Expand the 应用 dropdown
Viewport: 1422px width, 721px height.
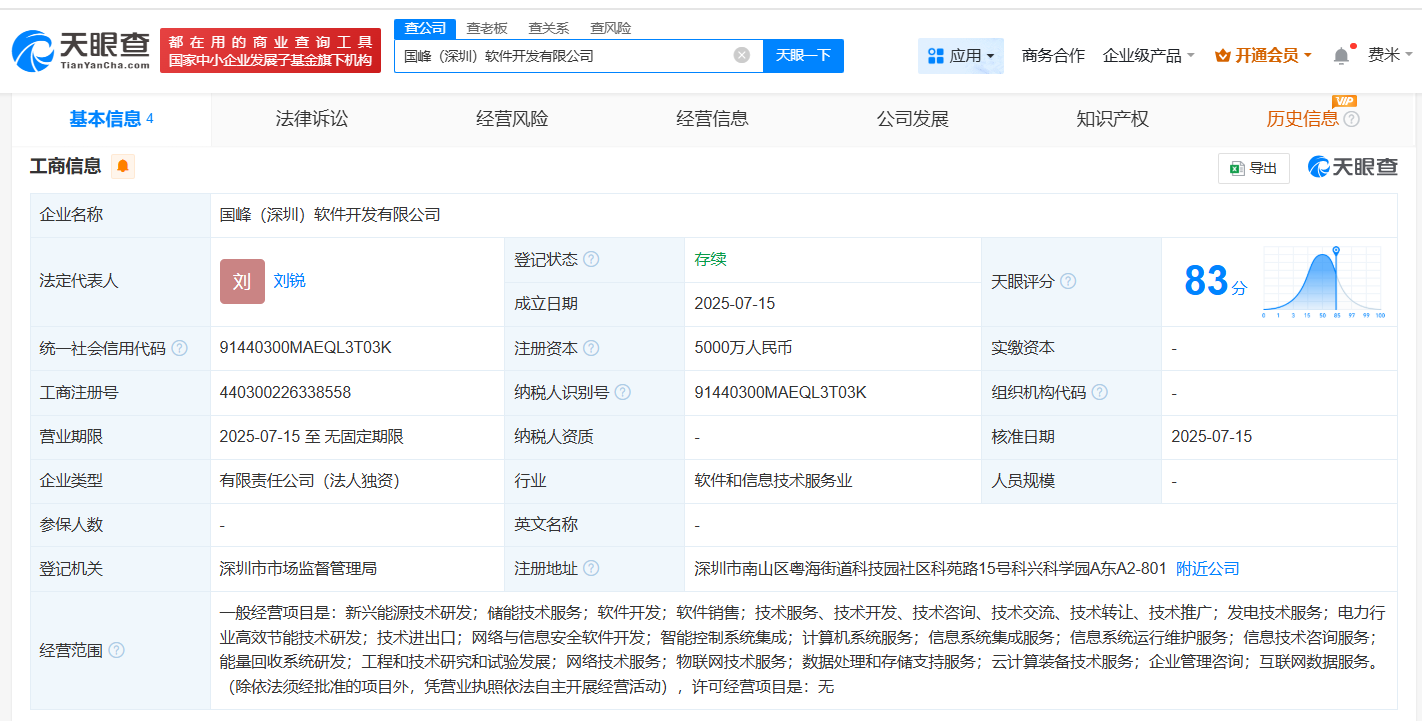(x=960, y=56)
